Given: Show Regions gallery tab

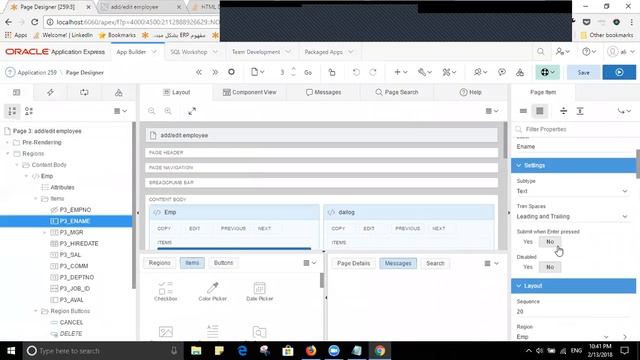Looking at the screenshot, I should click(160, 263).
